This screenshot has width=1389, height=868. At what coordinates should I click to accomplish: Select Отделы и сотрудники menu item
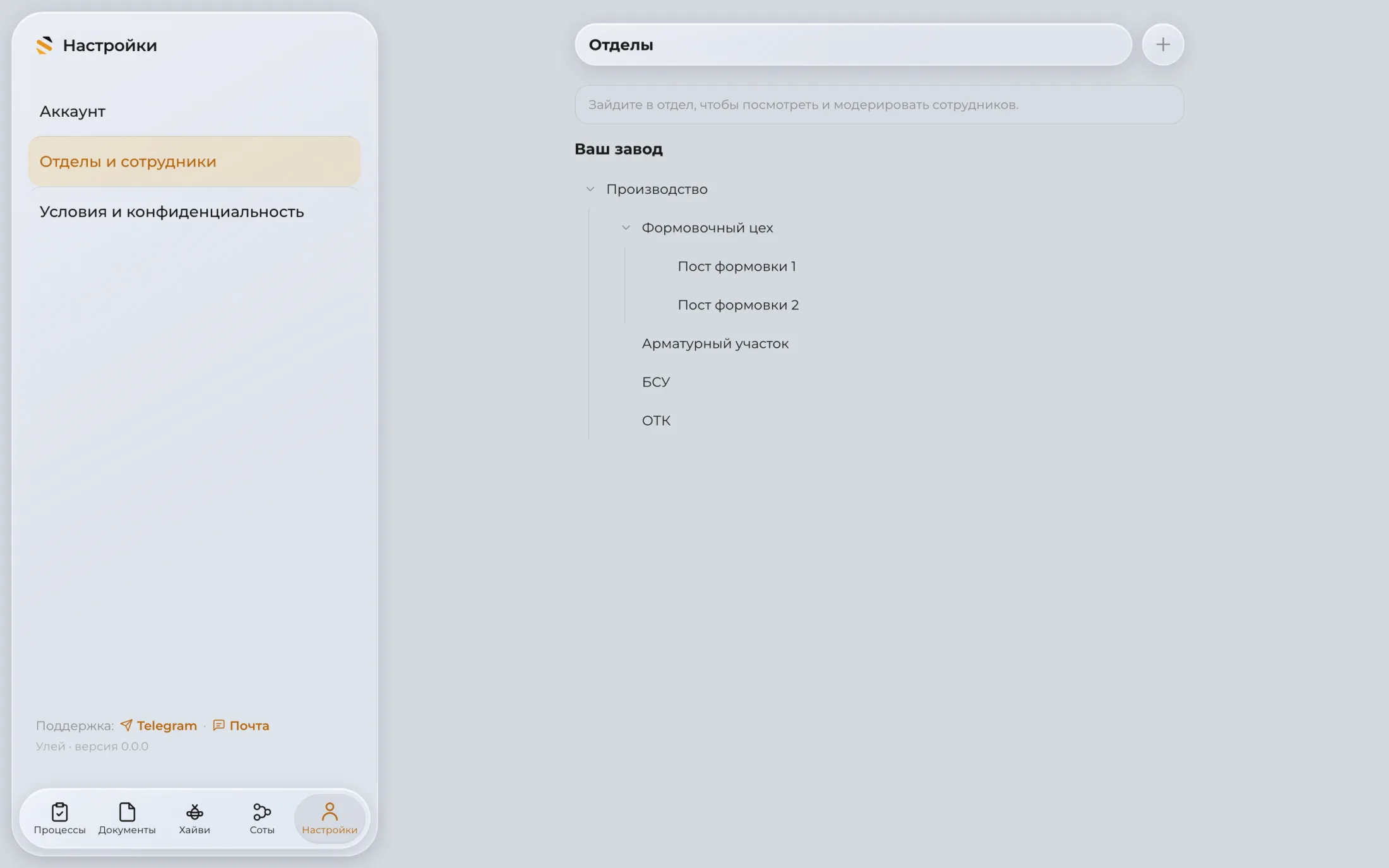point(194,162)
